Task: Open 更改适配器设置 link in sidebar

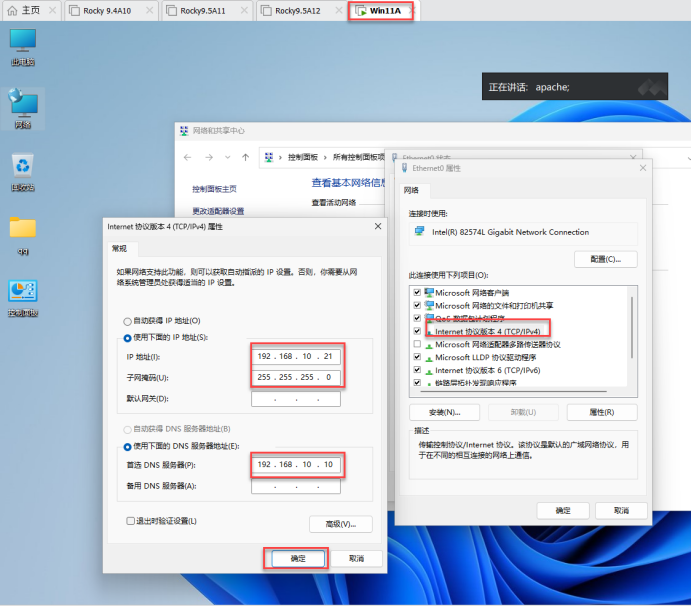Action: point(217,210)
